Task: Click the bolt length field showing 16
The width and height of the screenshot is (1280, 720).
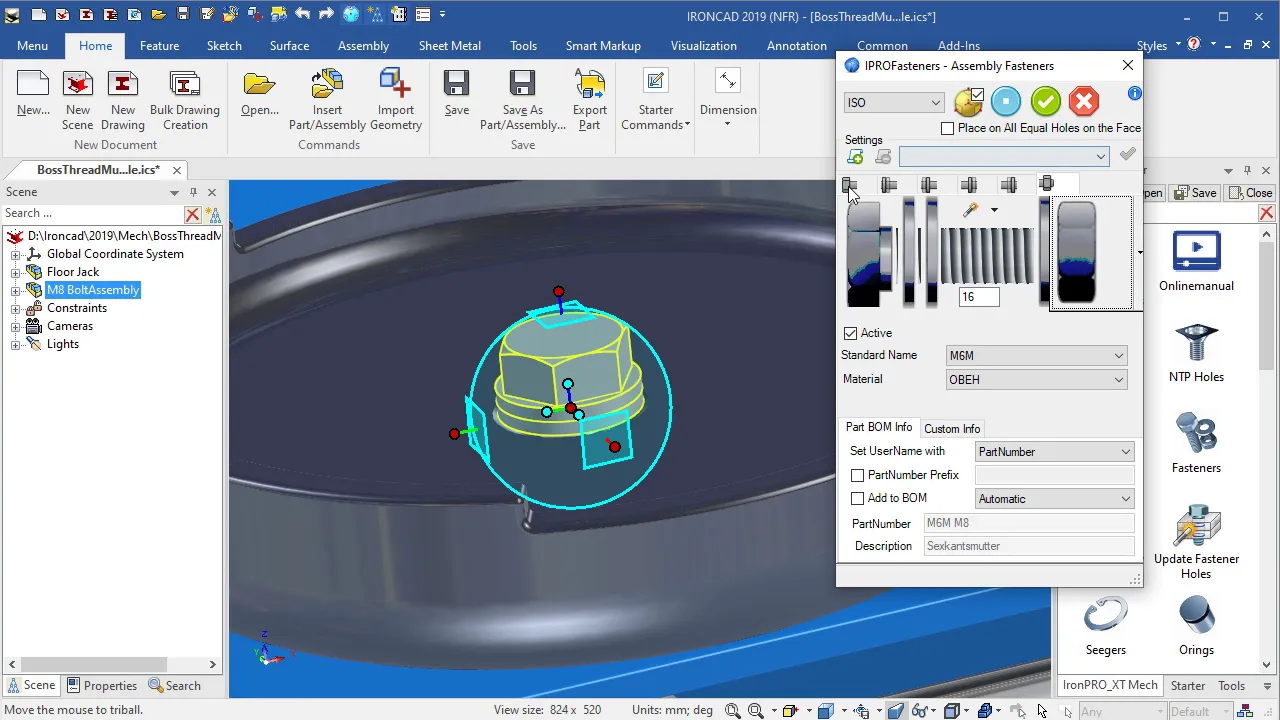Action: 979,297
